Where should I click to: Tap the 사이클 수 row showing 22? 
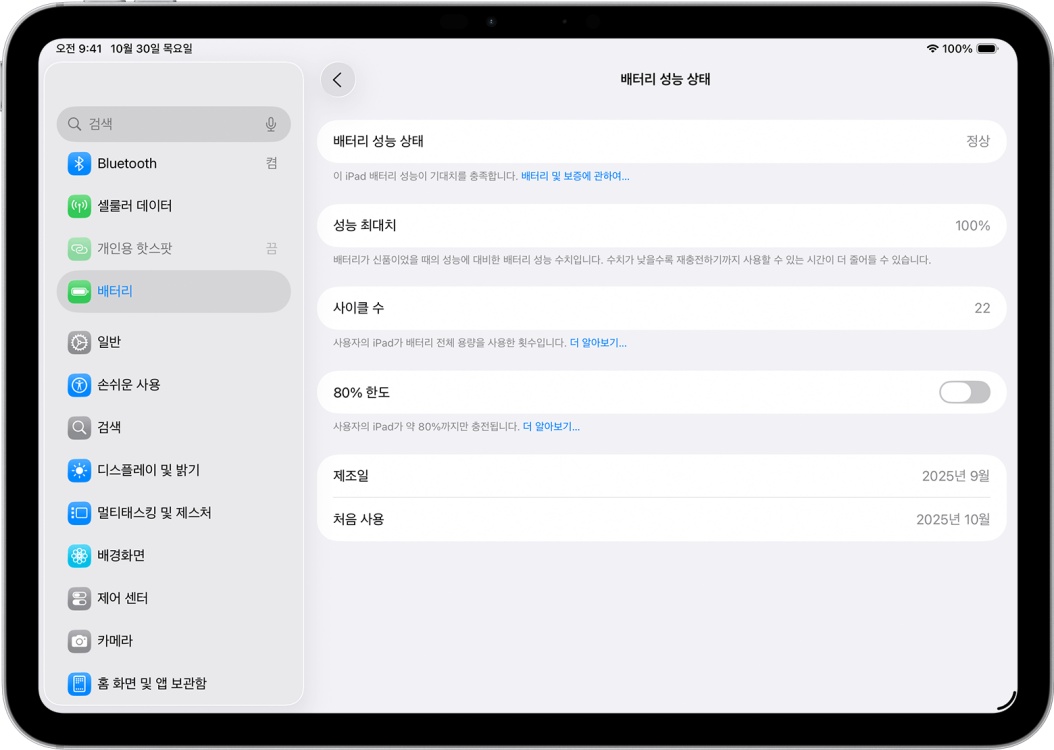(661, 308)
